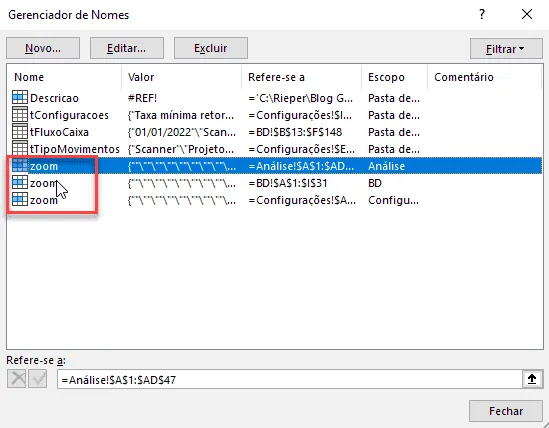Screen dimensions: 549x428
Task: Click into the Refere-se a formula field
Action: [290, 379]
